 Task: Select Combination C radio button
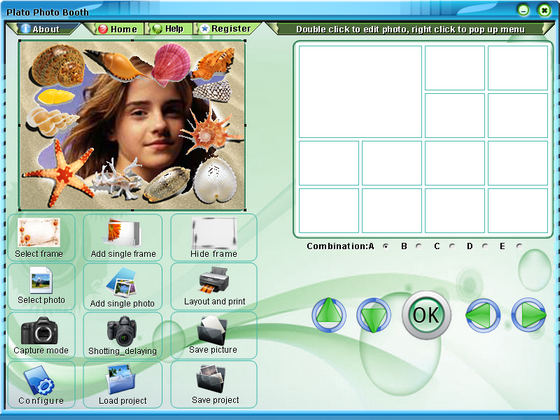tap(452, 246)
